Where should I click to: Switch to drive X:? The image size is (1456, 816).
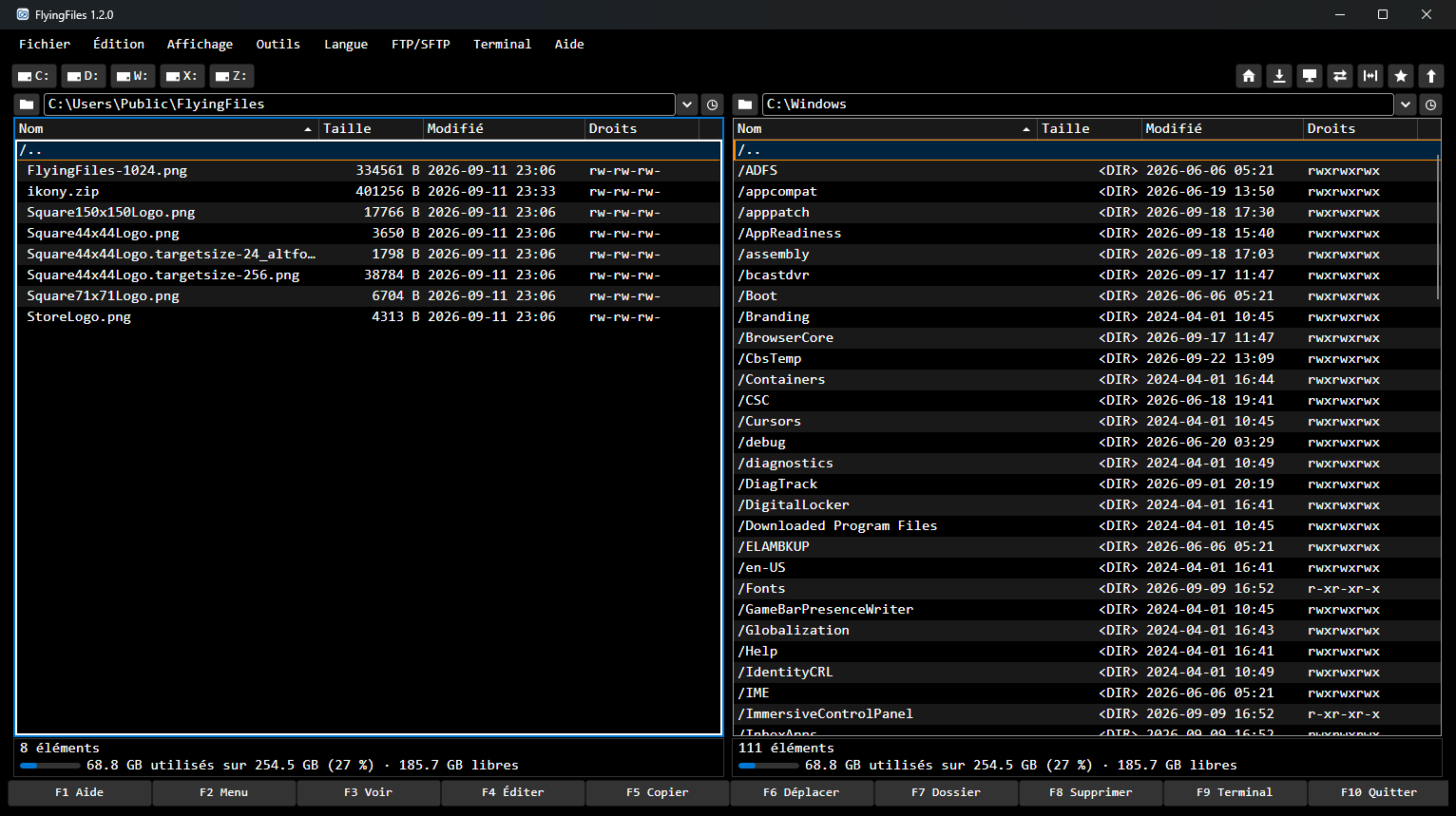tap(182, 76)
